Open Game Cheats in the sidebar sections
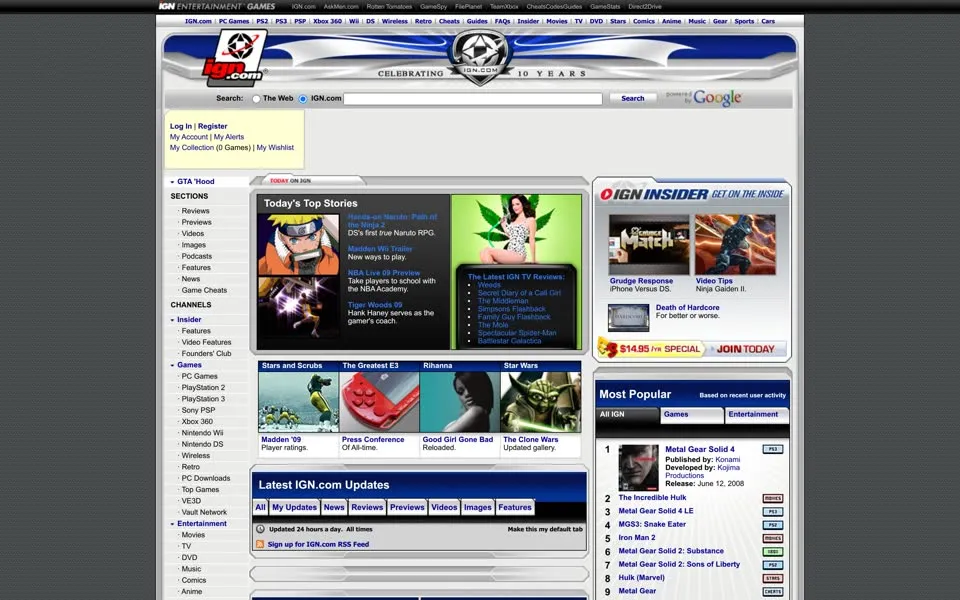The image size is (960, 600). pos(204,290)
